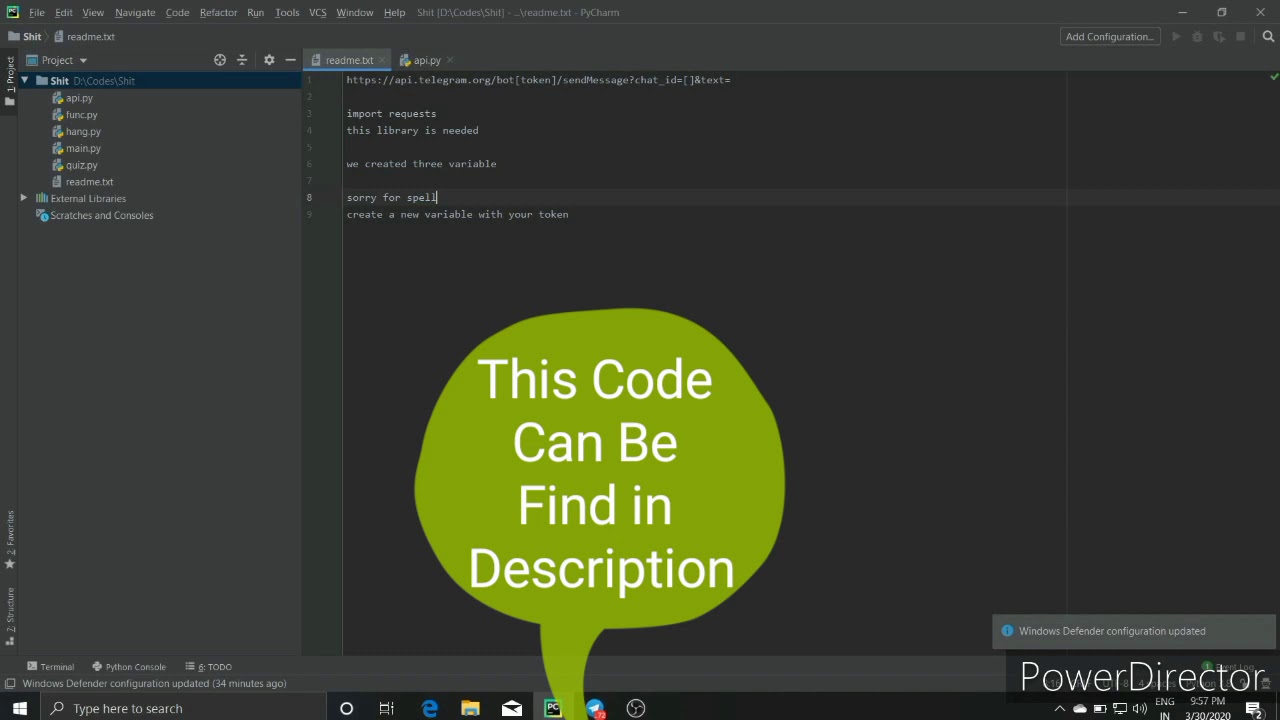1280x720 pixels.
Task: Toggle the Python Console tool window
Action: click(x=129, y=667)
